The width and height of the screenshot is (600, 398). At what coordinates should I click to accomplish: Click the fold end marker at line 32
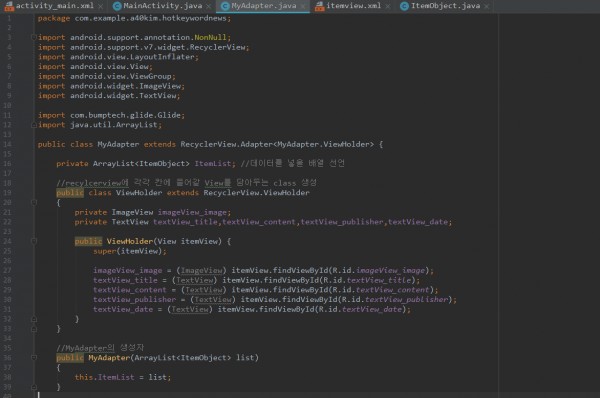tap(34, 319)
